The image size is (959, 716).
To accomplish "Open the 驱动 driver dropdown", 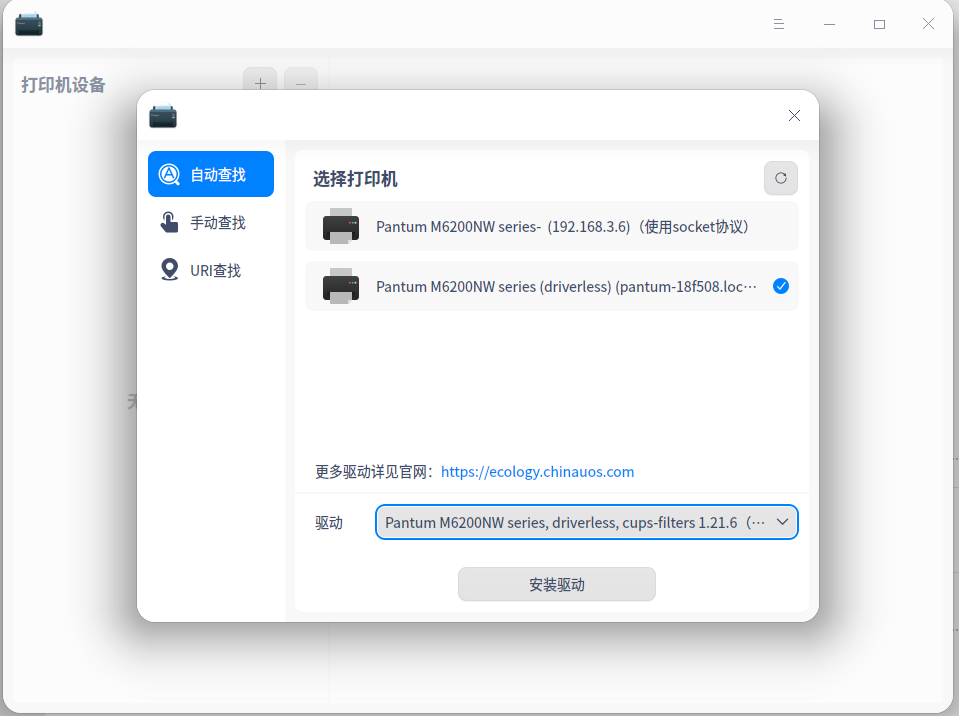I will pyautogui.click(x=586, y=521).
